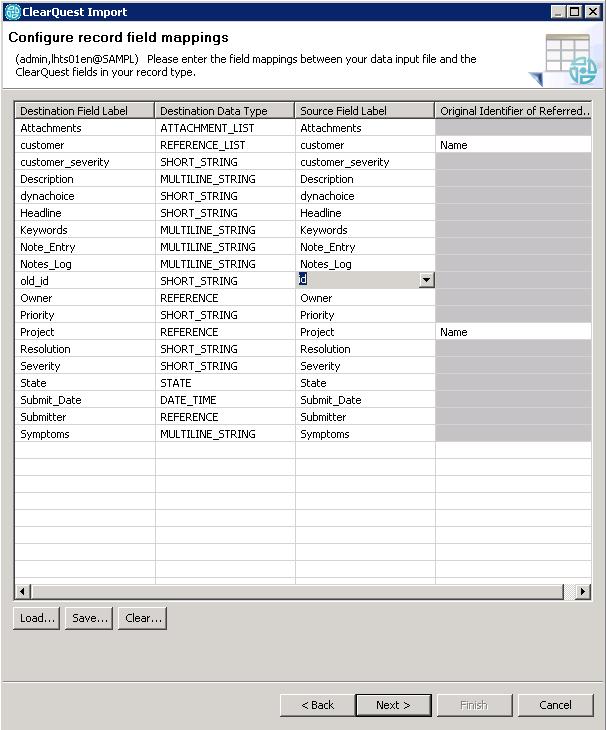Proceed with the Next > button
This screenshot has width=606, height=730.
click(x=393, y=705)
